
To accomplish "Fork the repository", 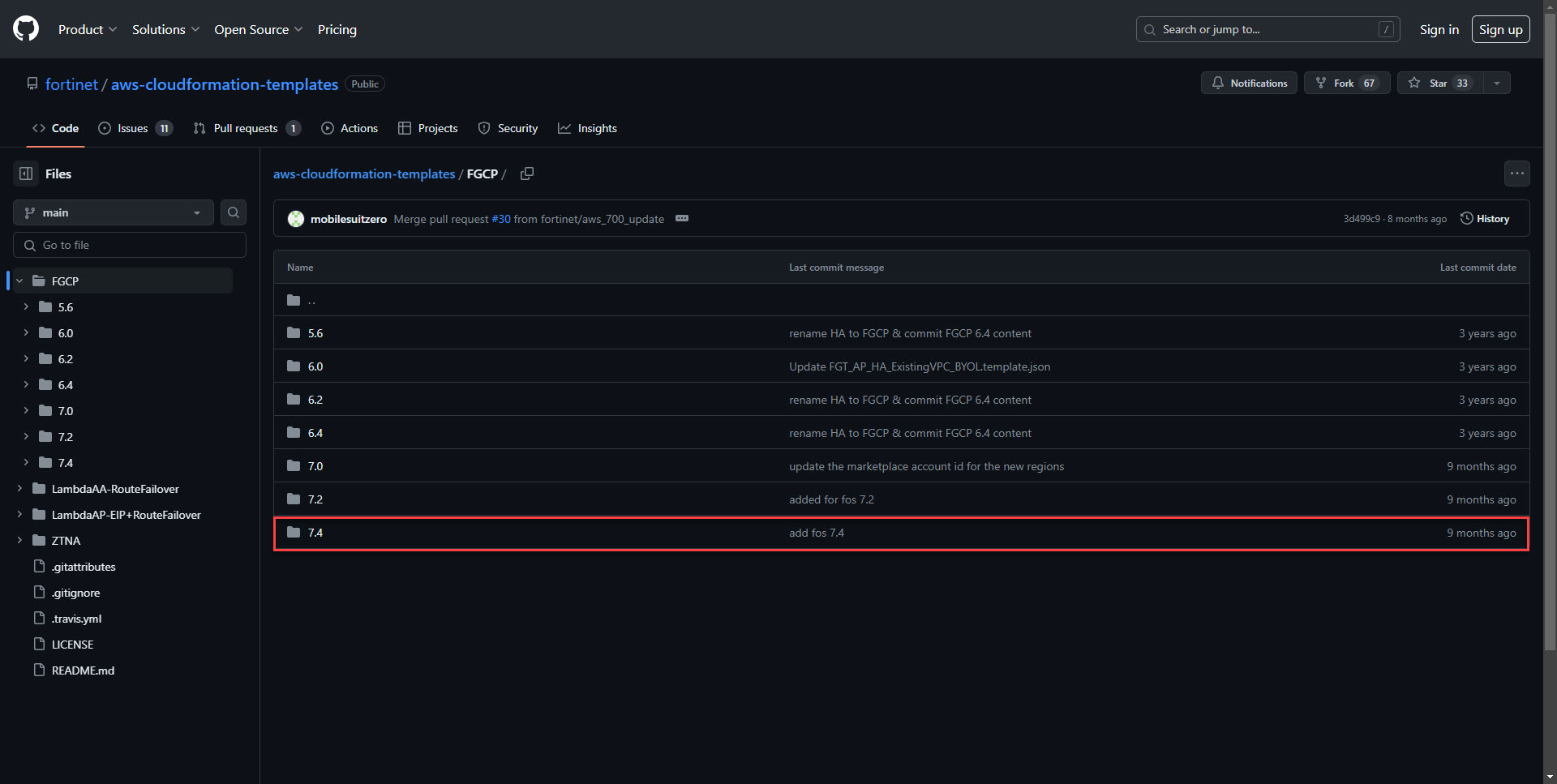I will point(1347,83).
